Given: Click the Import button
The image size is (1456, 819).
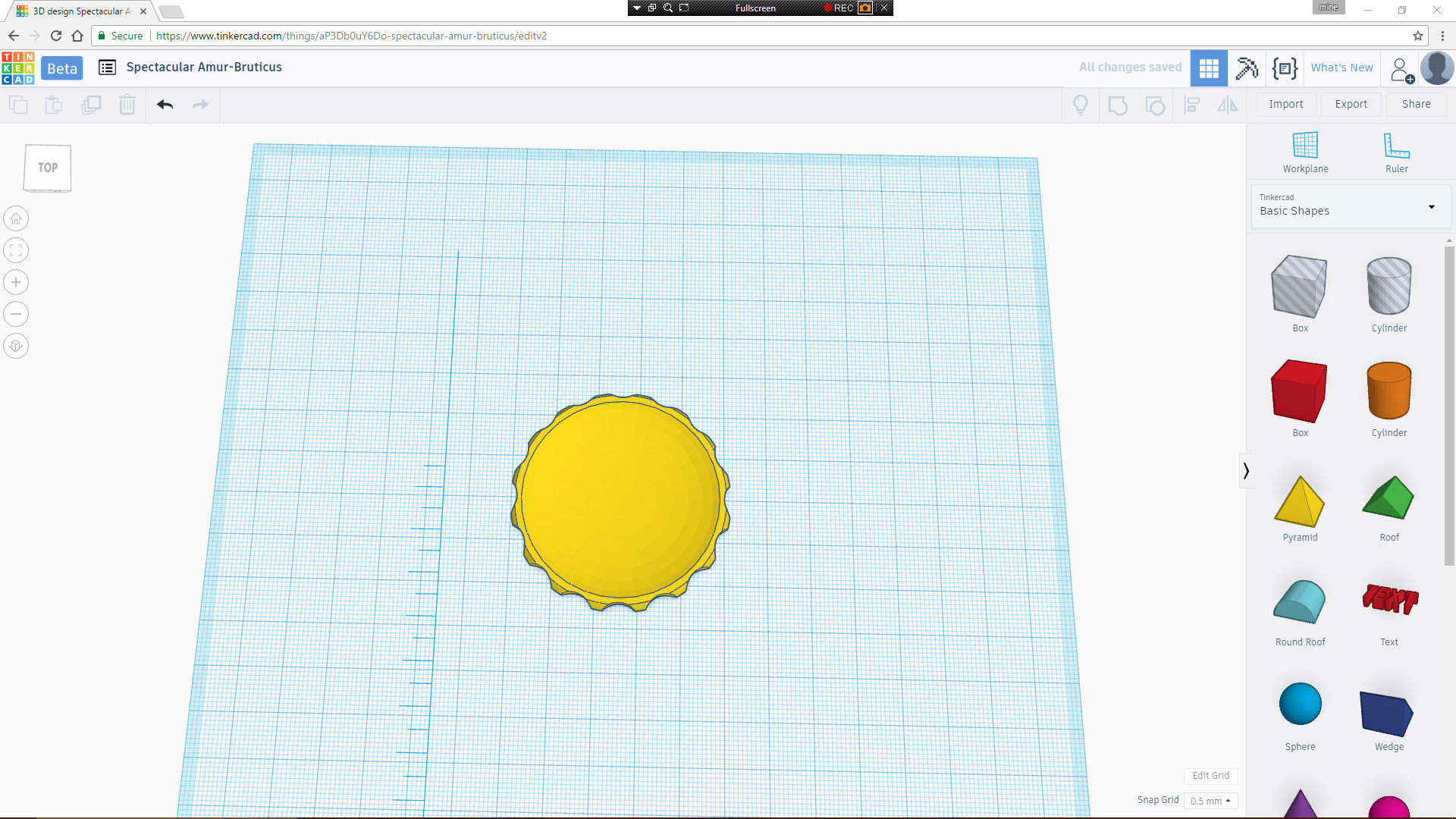Looking at the screenshot, I should point(1285,105).
